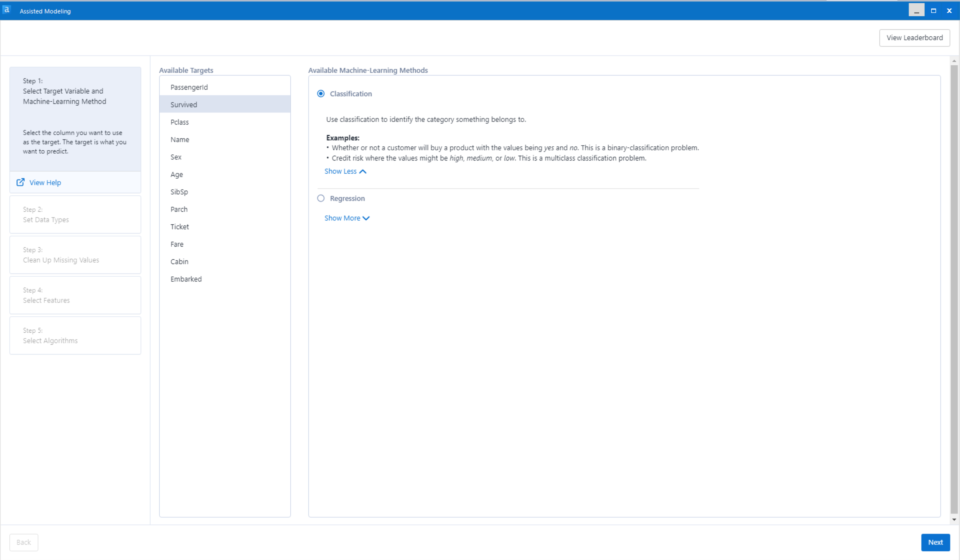Click the View Help external link icon
960x560 pixels.
pos(20,182)
